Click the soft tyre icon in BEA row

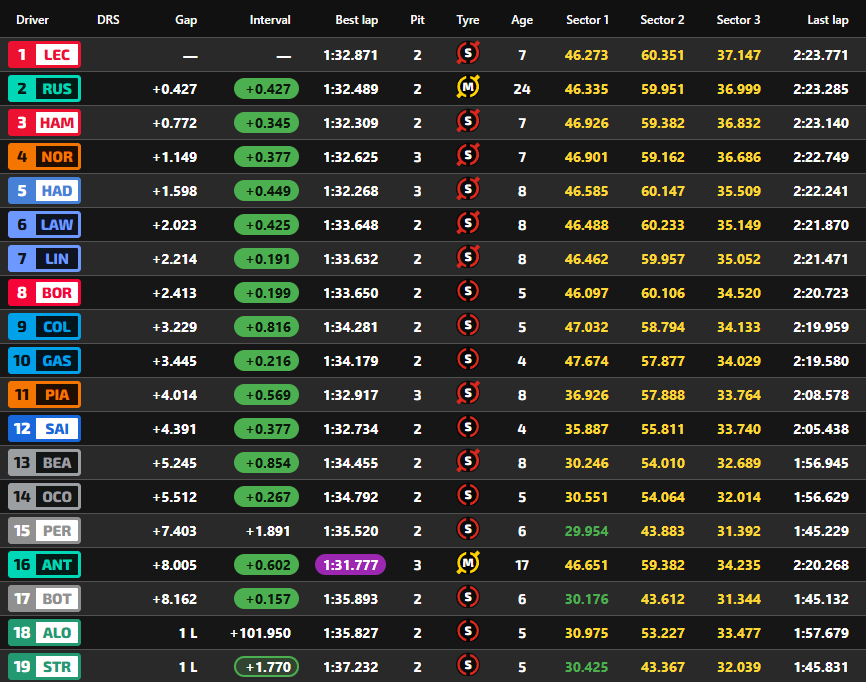(468, 462)
